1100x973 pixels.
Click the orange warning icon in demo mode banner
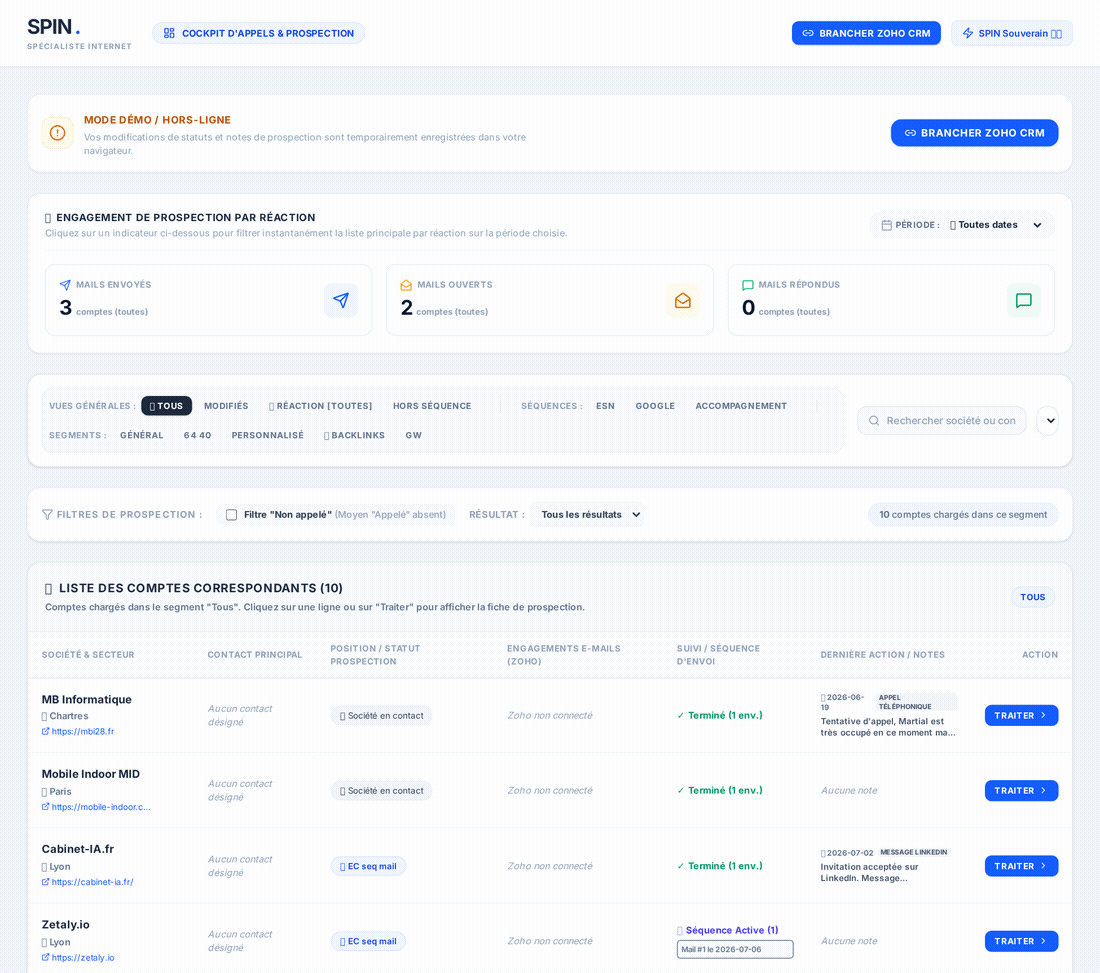(58, 133)
